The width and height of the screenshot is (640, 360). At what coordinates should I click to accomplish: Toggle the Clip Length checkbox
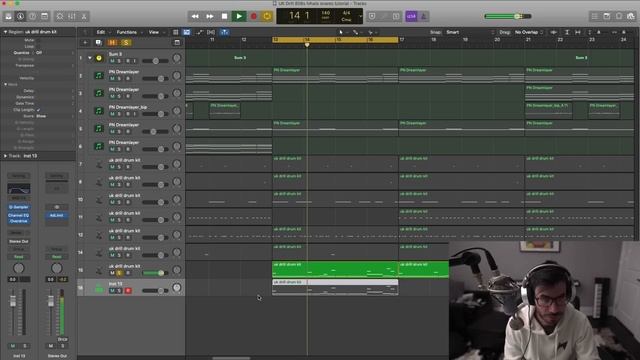point(38,110)
